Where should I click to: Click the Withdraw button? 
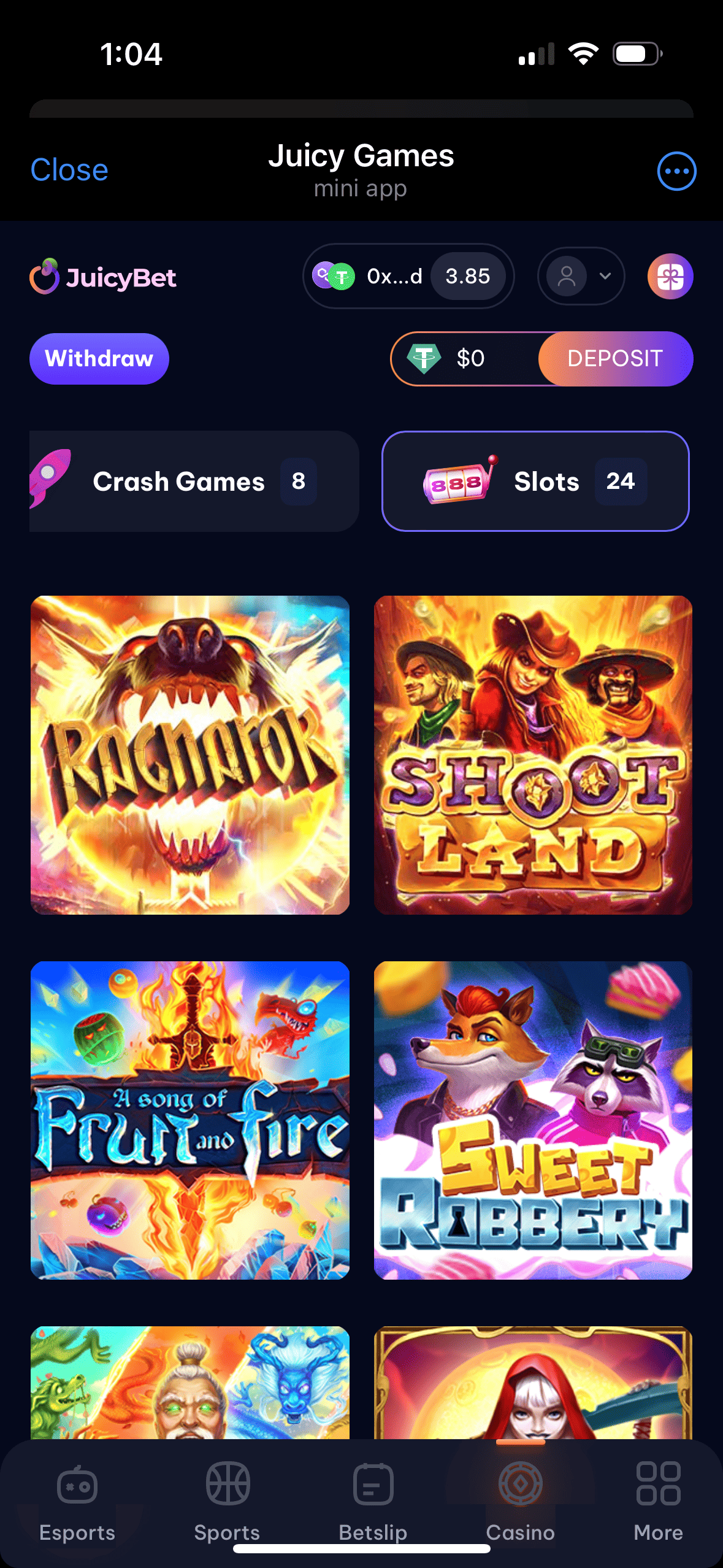[x=99, y=359]
